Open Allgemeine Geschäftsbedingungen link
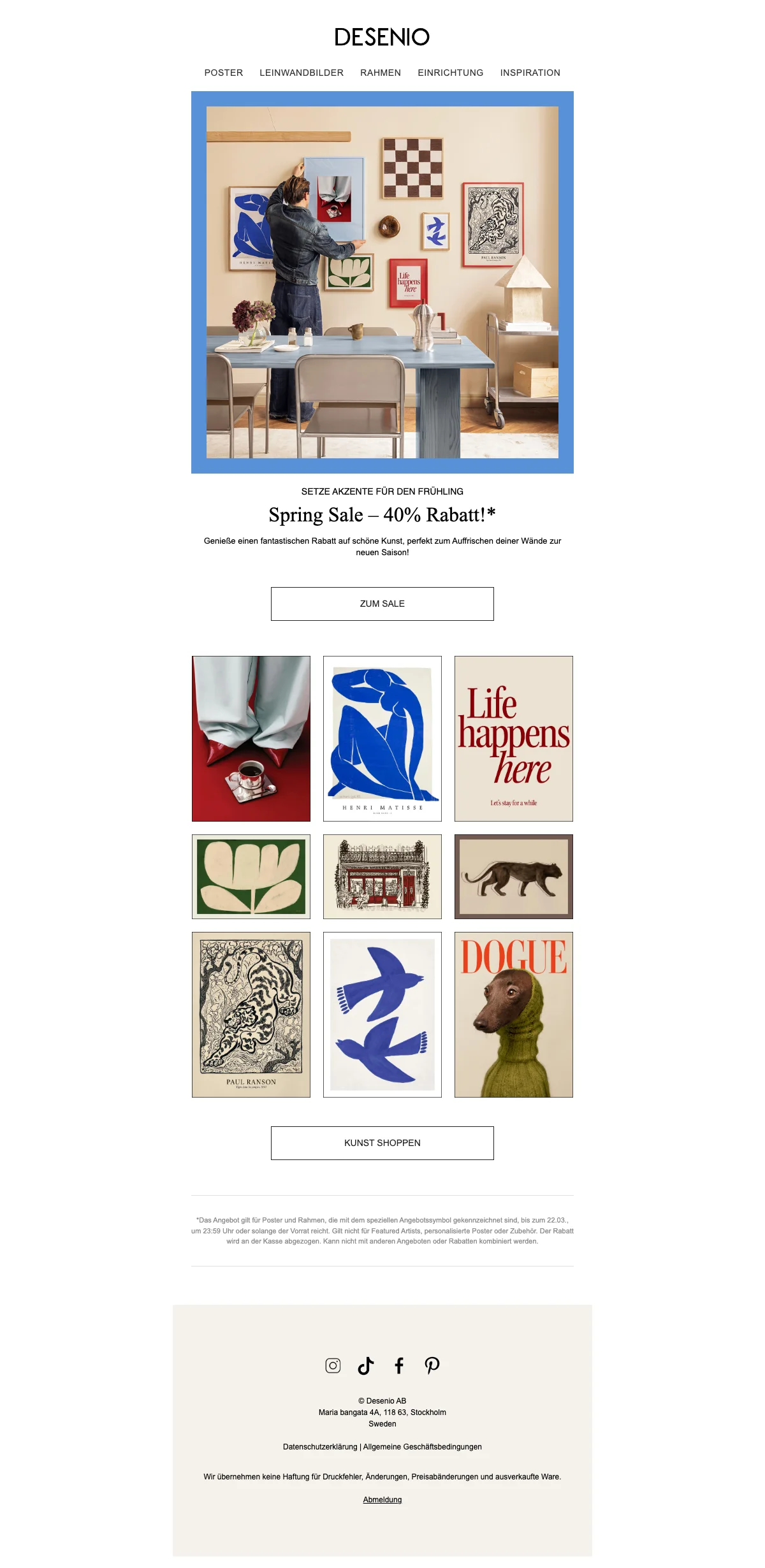Image resolution: width=765 pixels, height=1568 pixels. pos(423,1447)
